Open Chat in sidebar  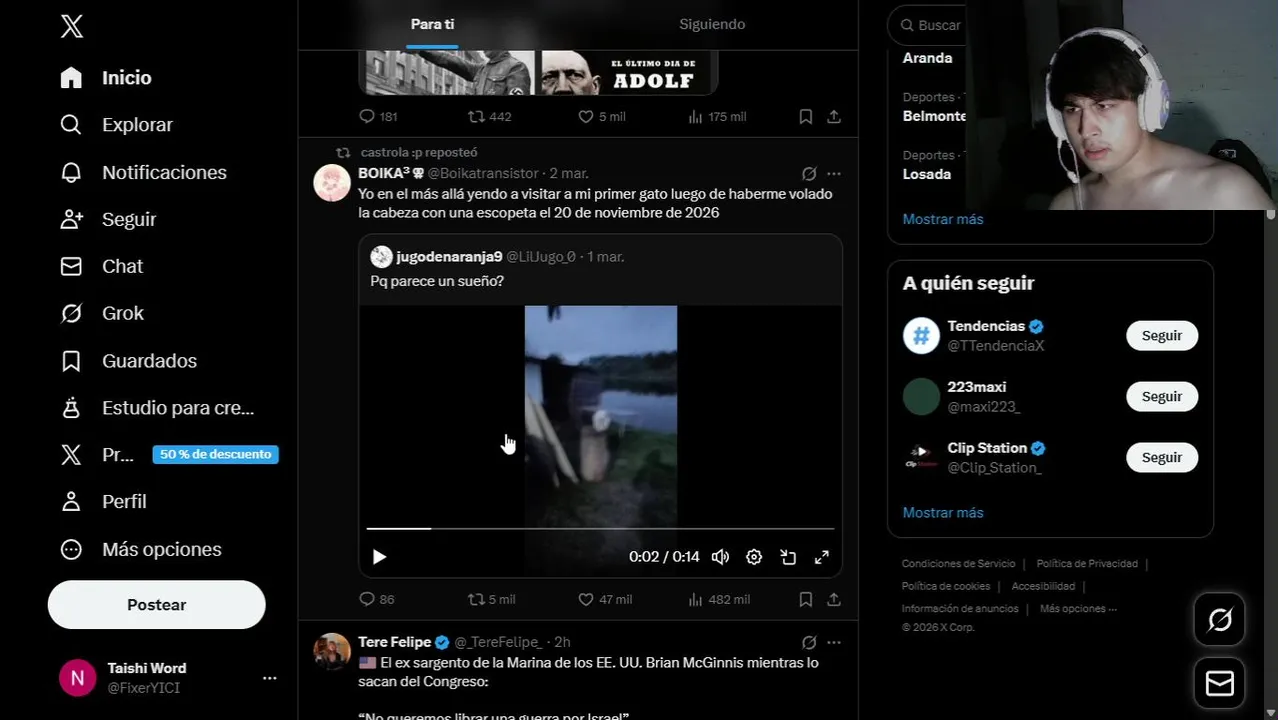click(x=101, y=266)
